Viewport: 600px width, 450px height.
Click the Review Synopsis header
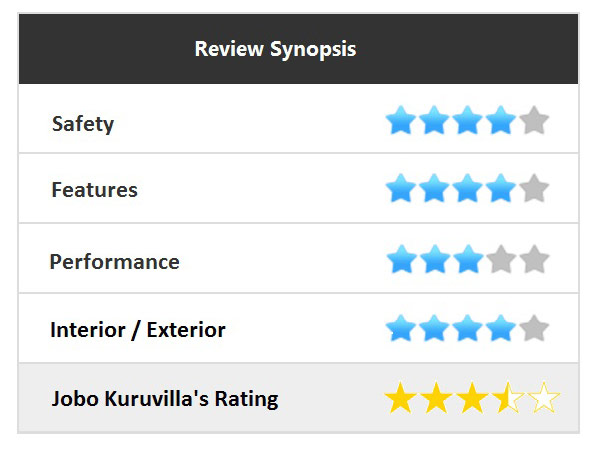(275, 49)
